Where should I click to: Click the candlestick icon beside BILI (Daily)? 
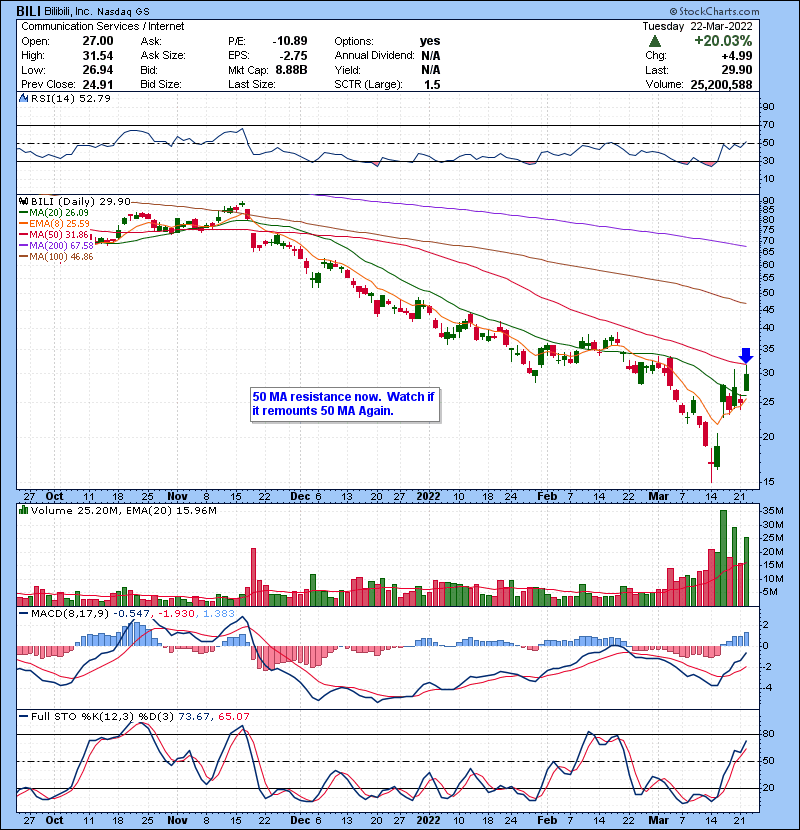[x=23, y=201]
